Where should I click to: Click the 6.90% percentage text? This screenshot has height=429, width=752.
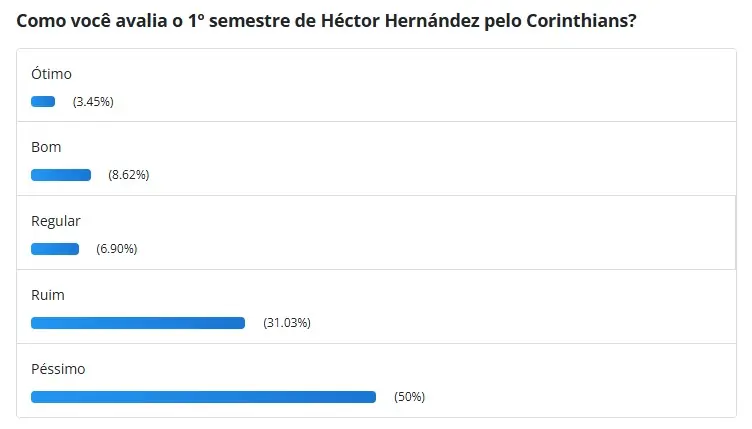pos(117,249)
